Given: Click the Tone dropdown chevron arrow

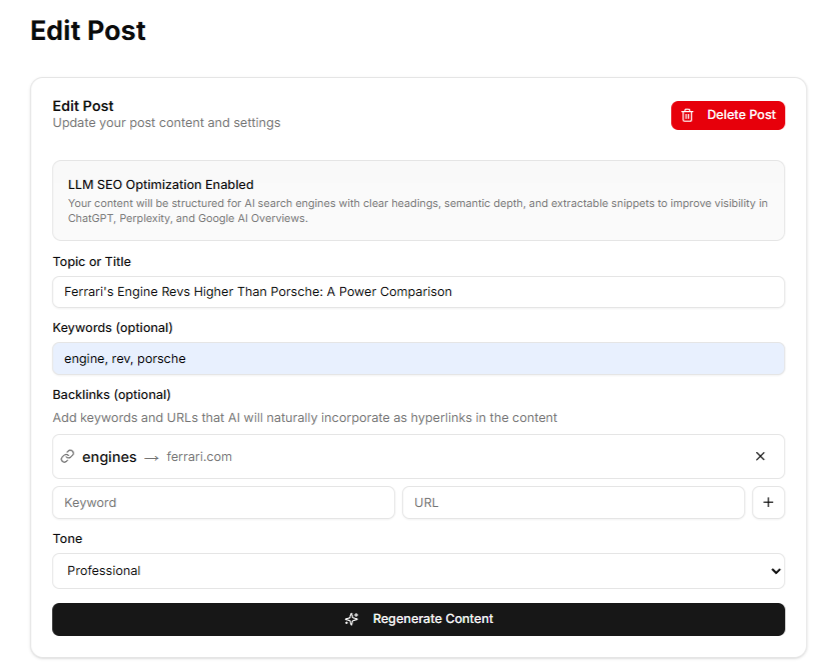Looking at the screenshot, I should point(775,571).
